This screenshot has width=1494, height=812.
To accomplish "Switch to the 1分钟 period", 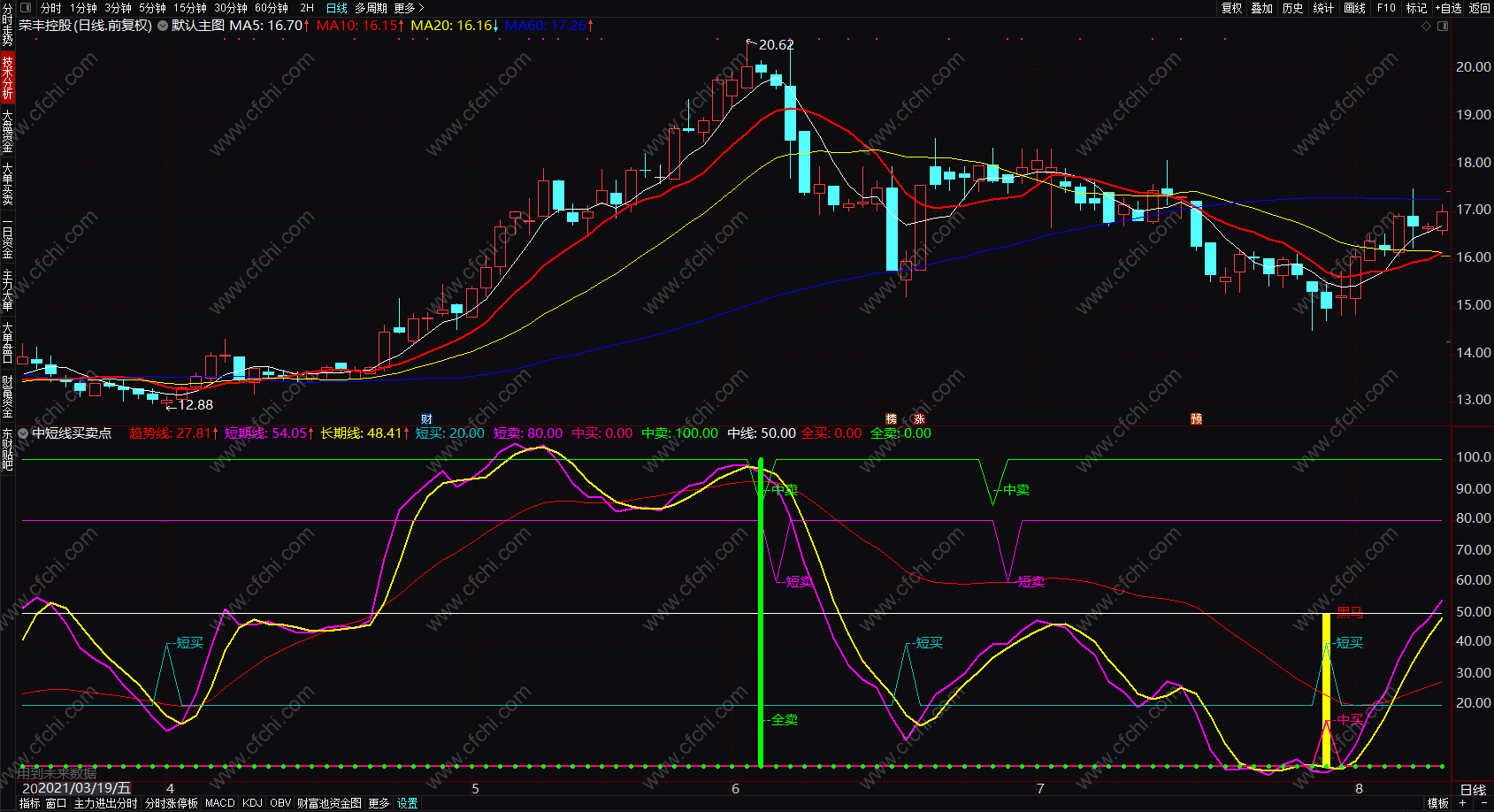I will coord(83,8).
